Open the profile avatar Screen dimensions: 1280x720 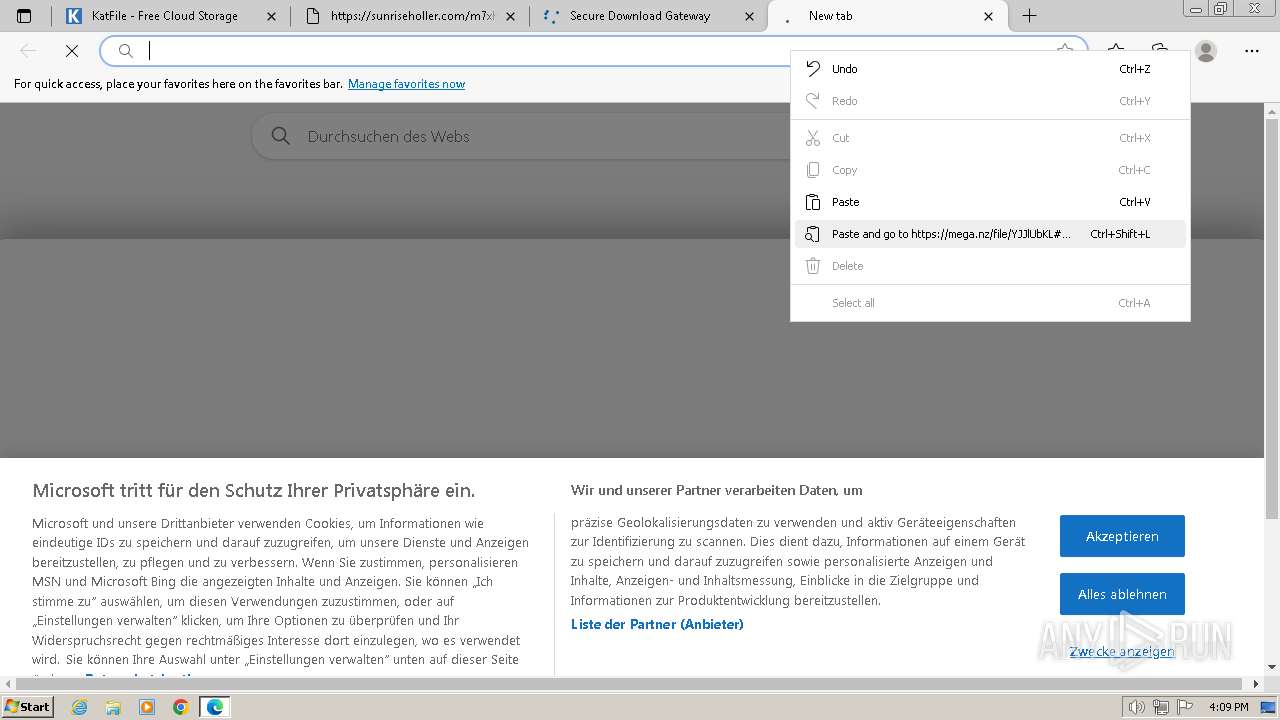1206,51
